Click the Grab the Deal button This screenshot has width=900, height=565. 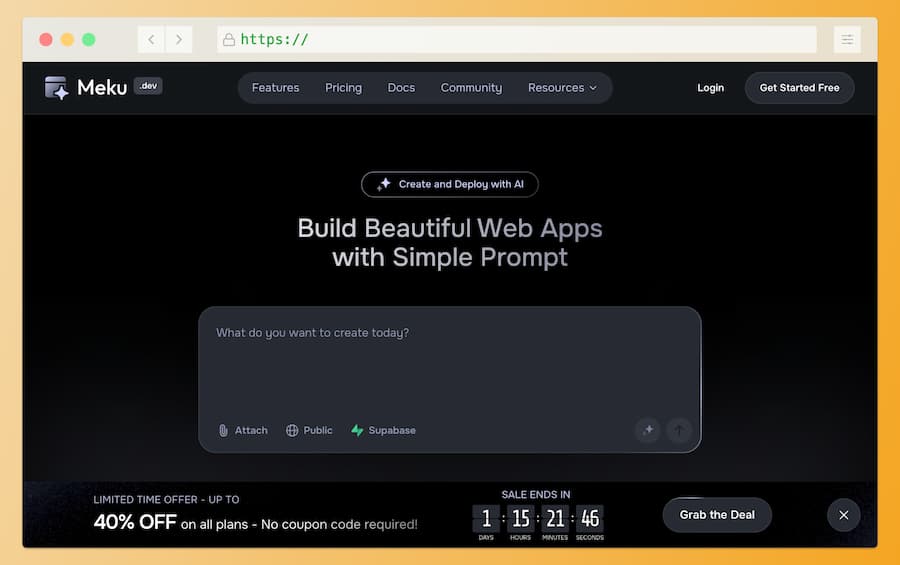pos(717,515)
